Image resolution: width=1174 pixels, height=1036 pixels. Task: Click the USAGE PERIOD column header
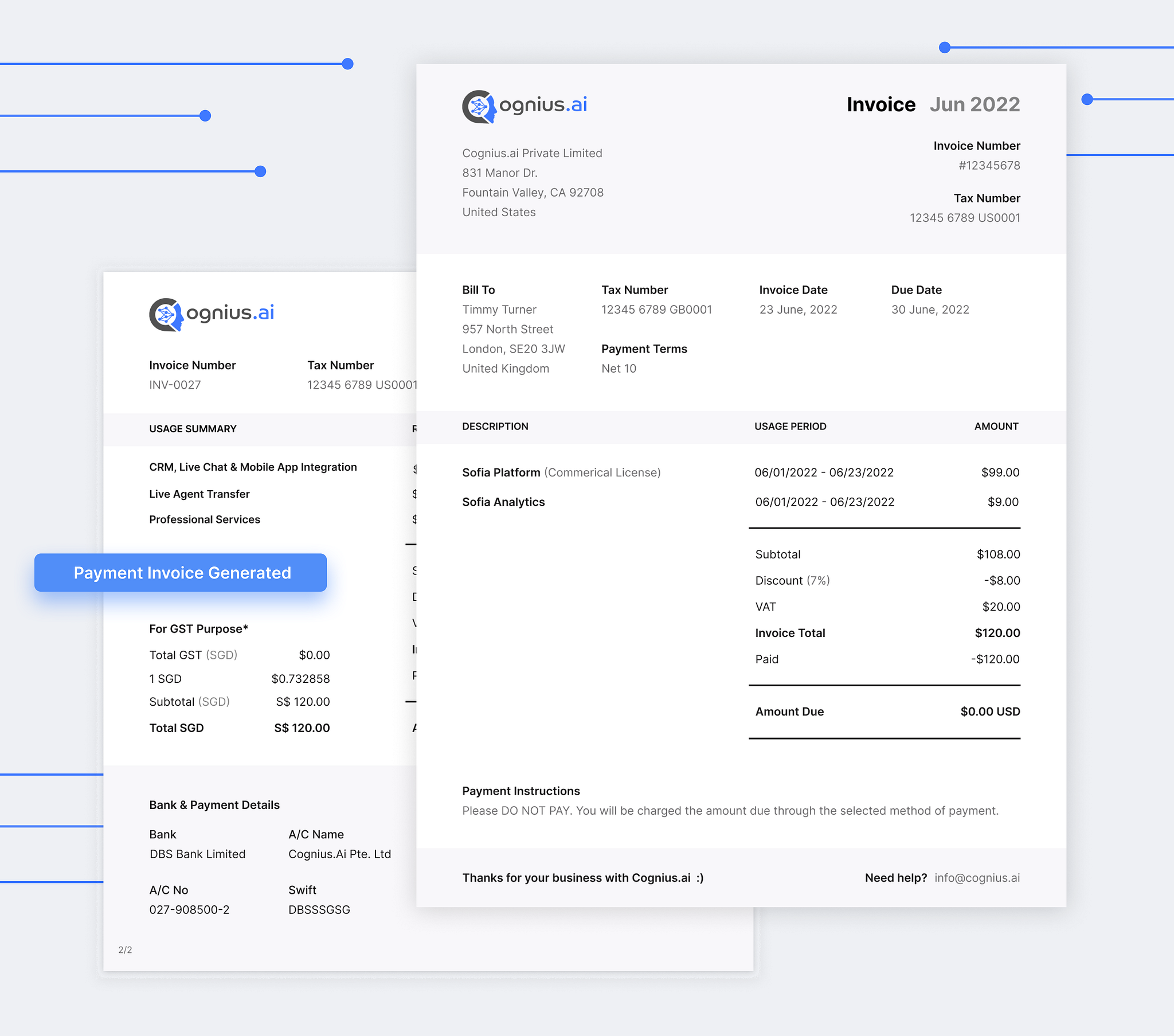tap(790, 427)
